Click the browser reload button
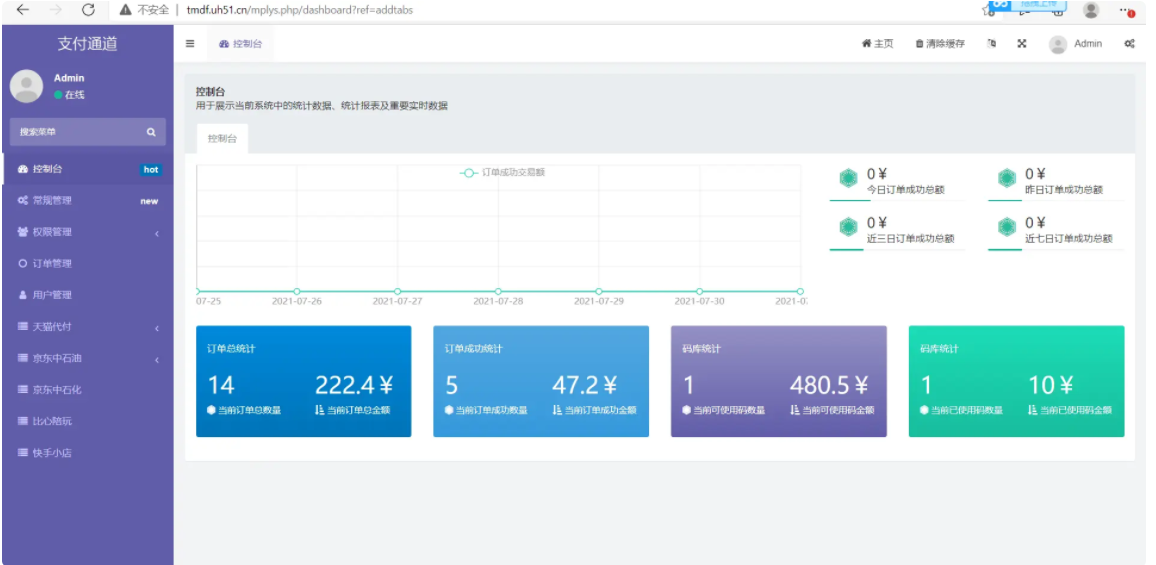This screenshot has height=565, width=1156. [88, 10]
